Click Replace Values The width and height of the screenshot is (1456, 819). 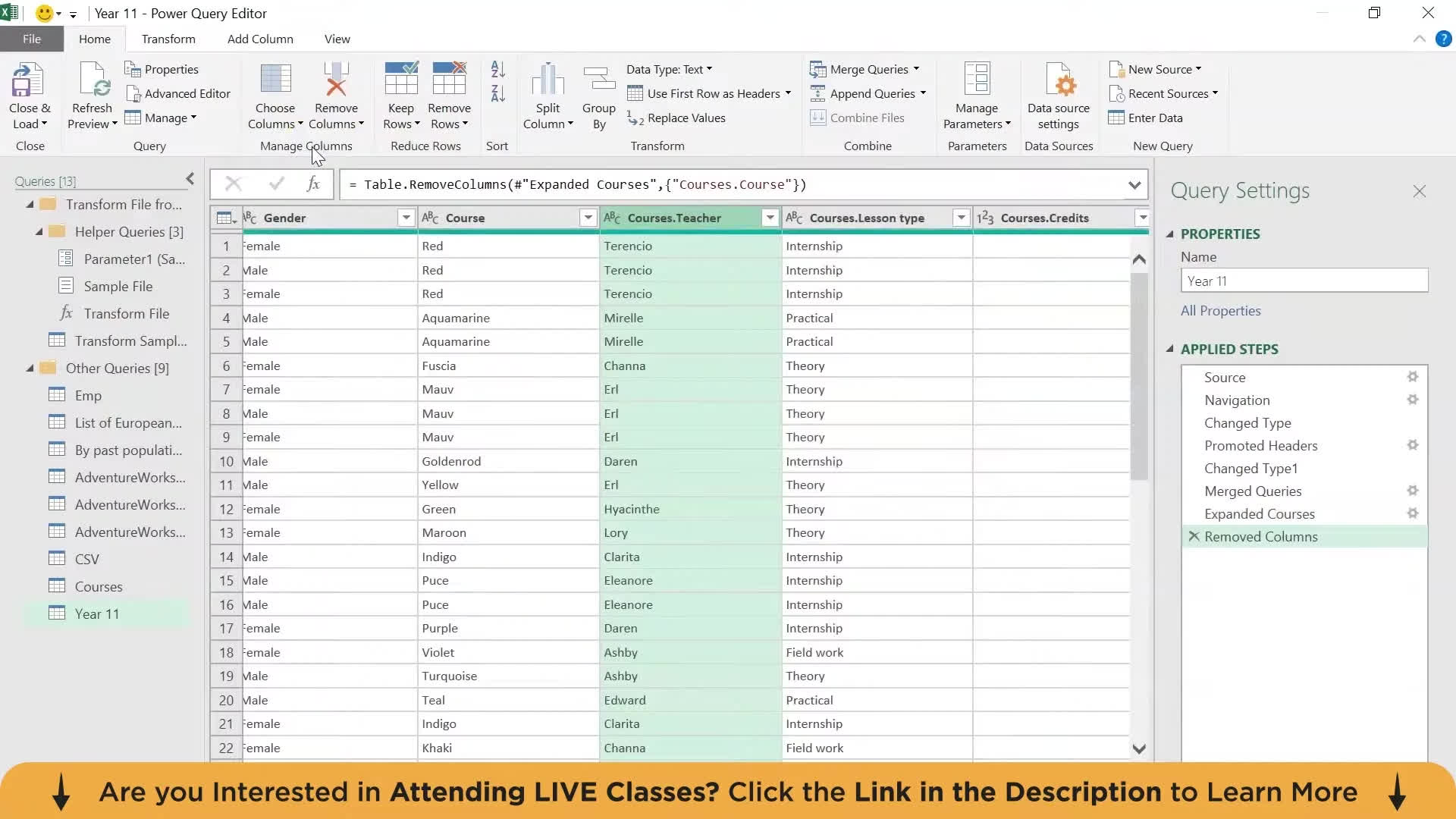pos(676,118)
